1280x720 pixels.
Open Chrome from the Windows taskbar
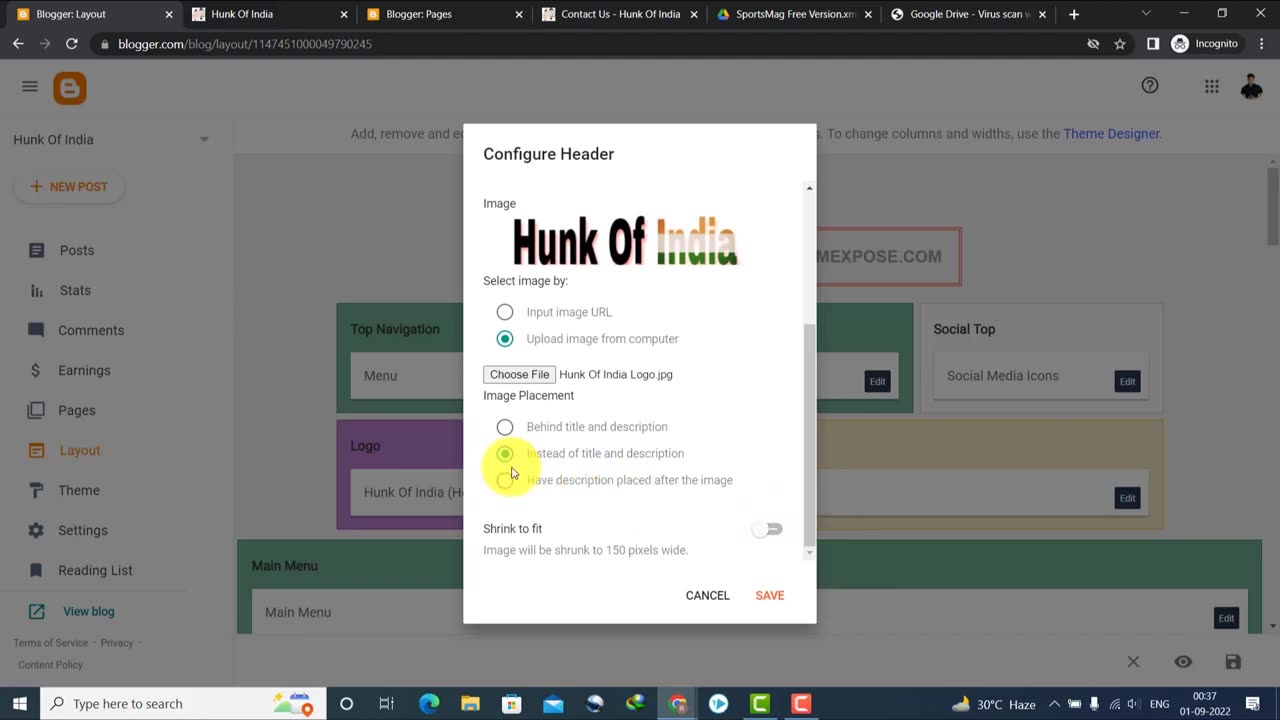click(677, 704)
